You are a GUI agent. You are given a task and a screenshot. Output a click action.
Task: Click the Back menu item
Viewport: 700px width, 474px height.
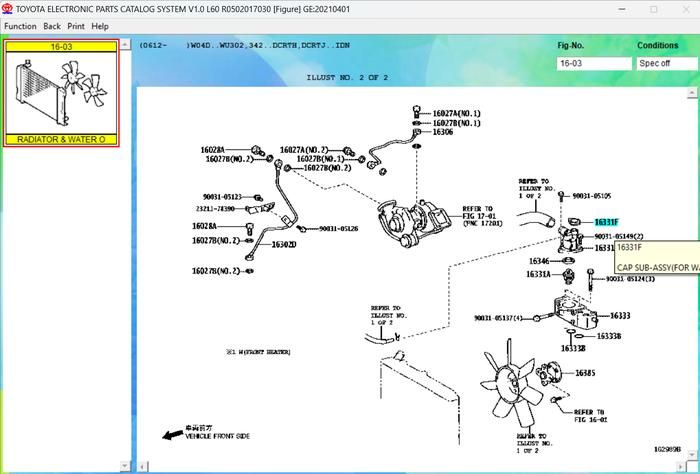[x=52, y=26]
